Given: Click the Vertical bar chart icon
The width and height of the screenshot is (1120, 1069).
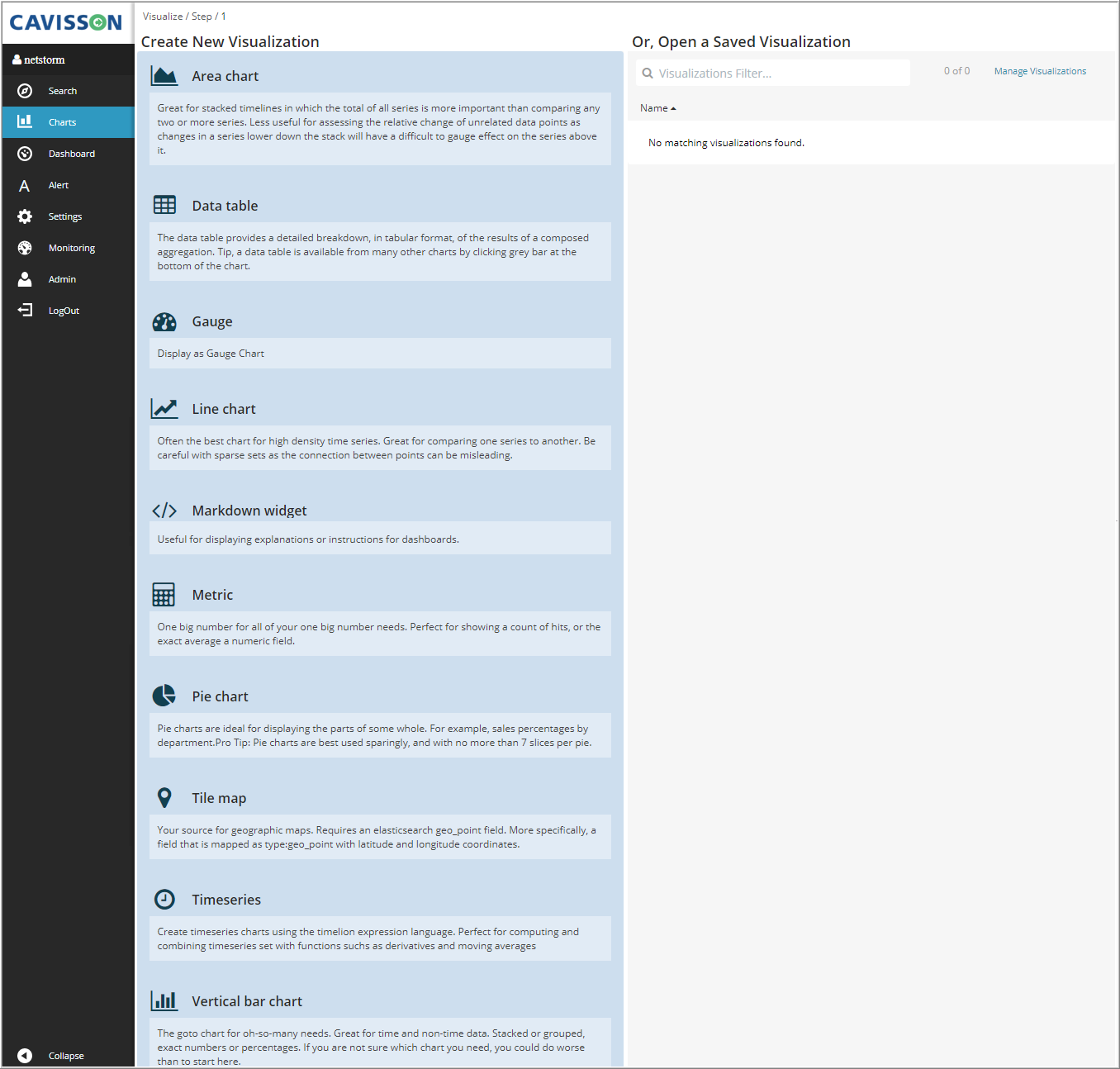Looking at the screenshot, I should point(164,1000).
